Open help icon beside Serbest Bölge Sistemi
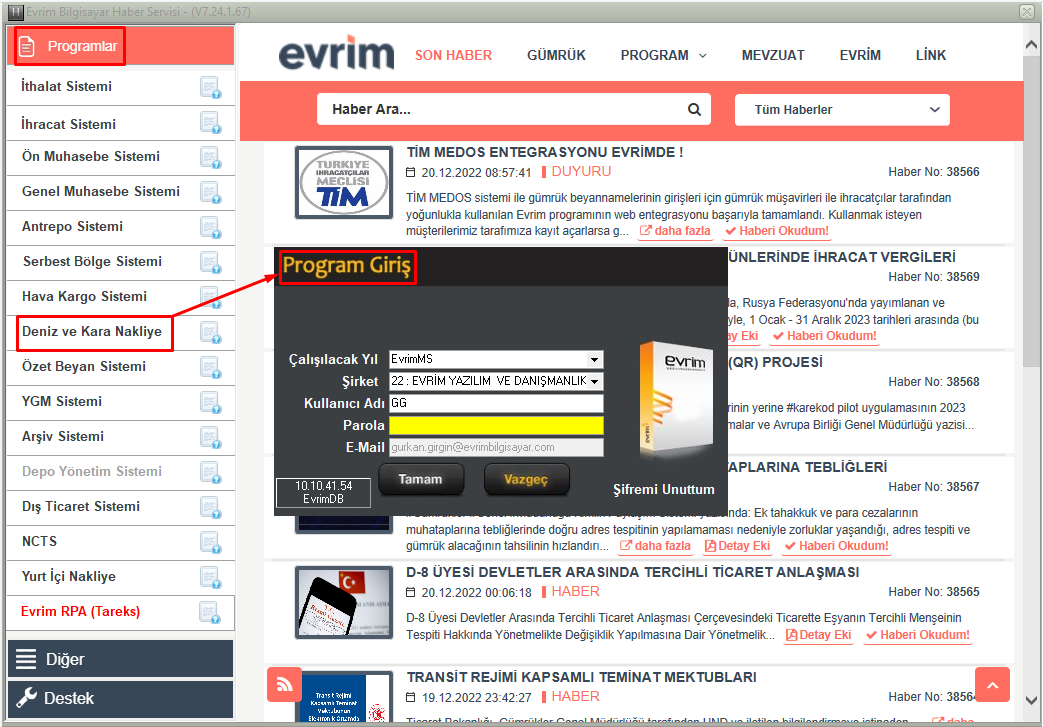 coord(211,263)
